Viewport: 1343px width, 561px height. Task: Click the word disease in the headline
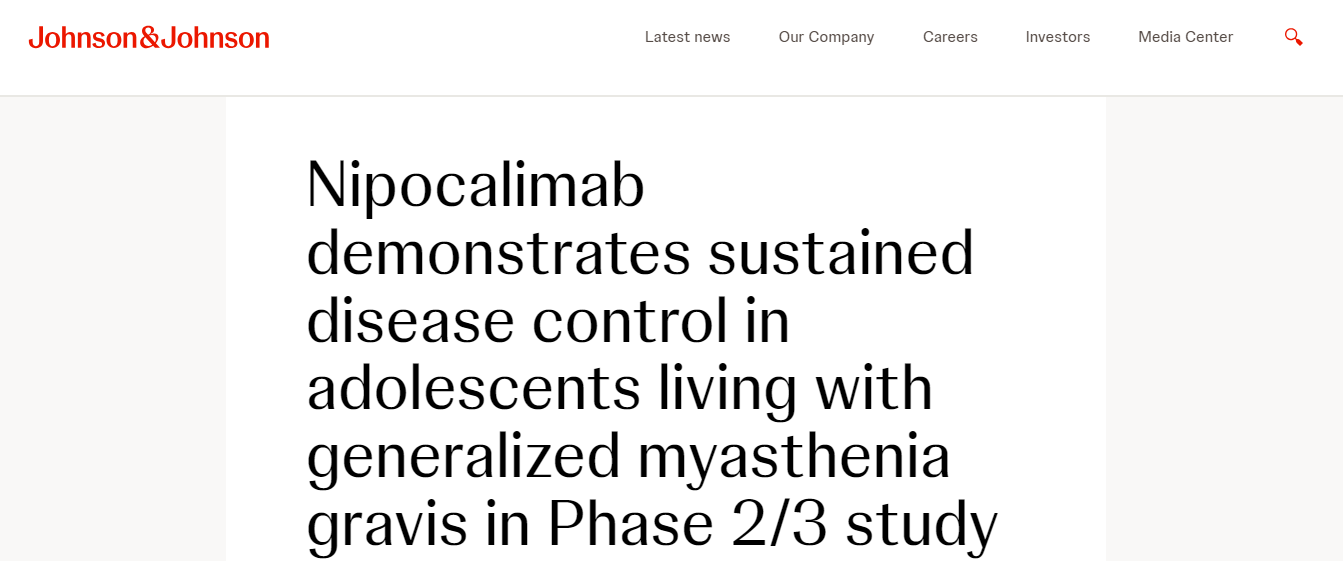pos(409,321)
